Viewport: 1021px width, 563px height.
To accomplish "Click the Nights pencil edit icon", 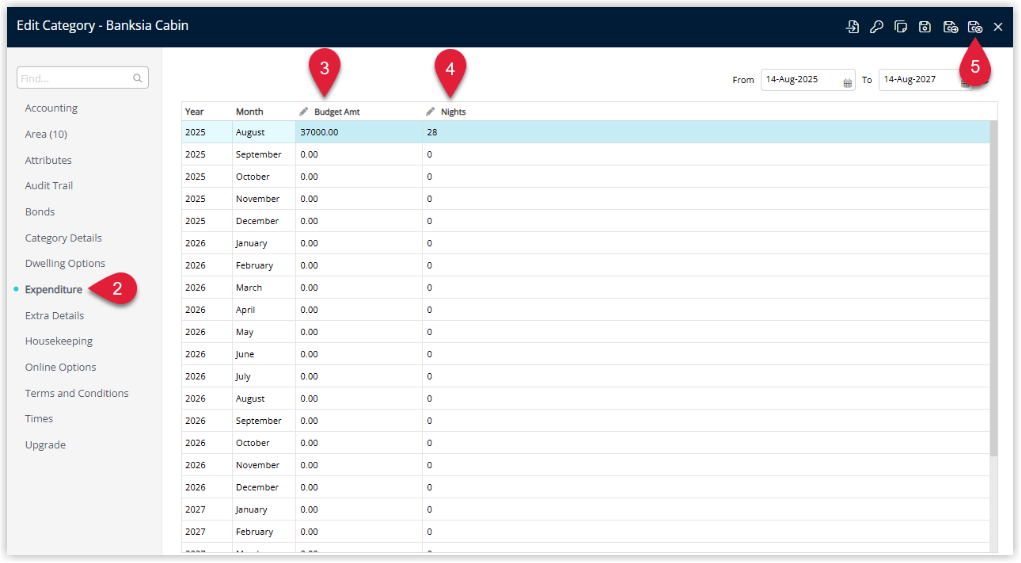I will (x=430, y=111).
